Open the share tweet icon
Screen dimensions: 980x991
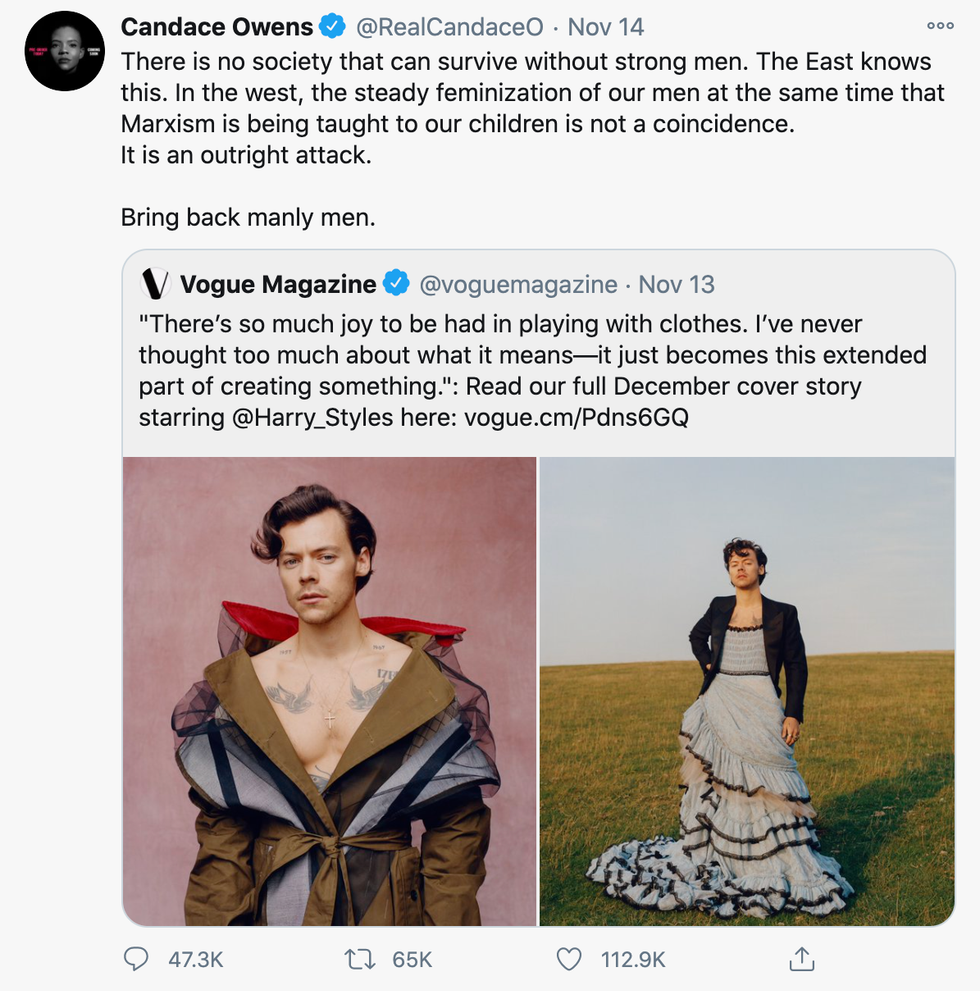800,959
